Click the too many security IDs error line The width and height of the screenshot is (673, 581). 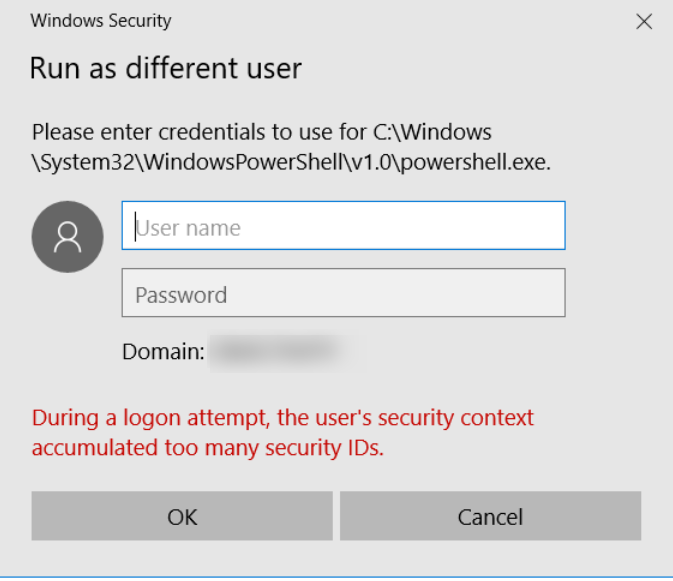208,448
